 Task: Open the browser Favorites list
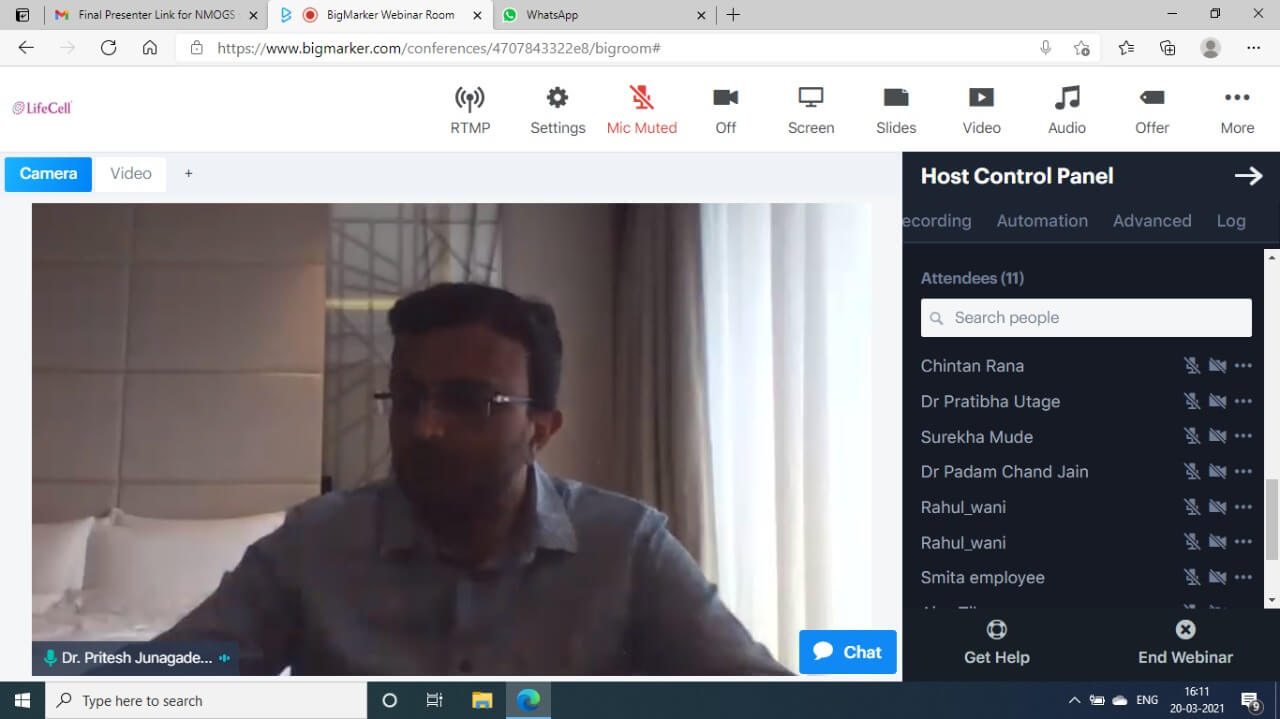click(x=1126, y=48)
